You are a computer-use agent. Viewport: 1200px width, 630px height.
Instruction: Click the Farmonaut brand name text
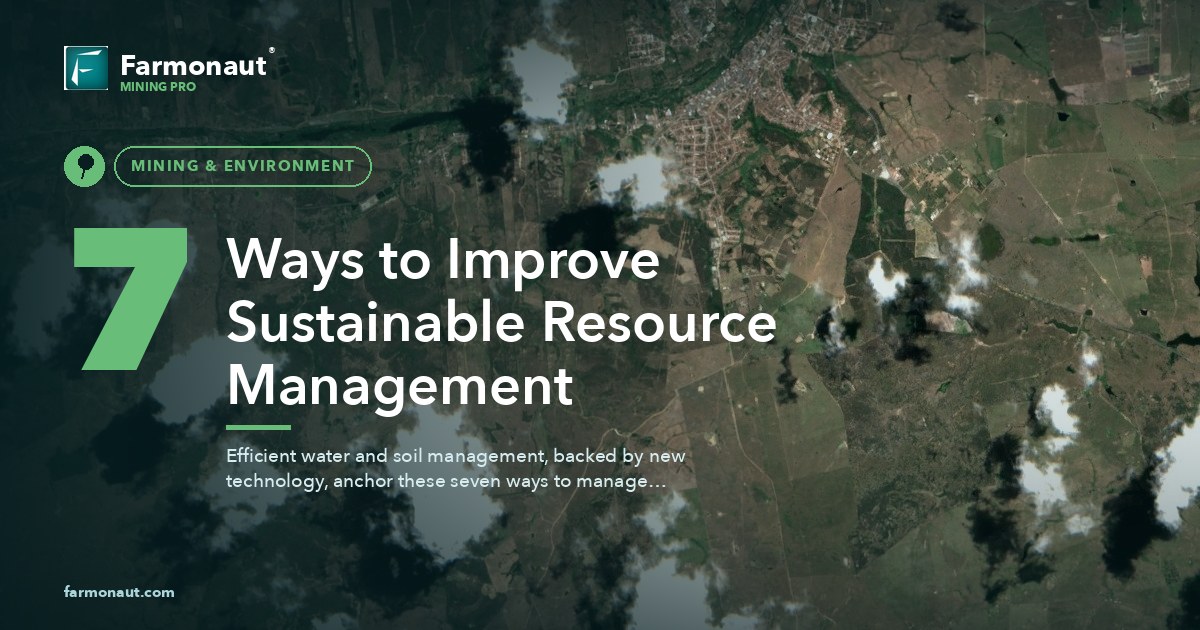tap(193, 66)
